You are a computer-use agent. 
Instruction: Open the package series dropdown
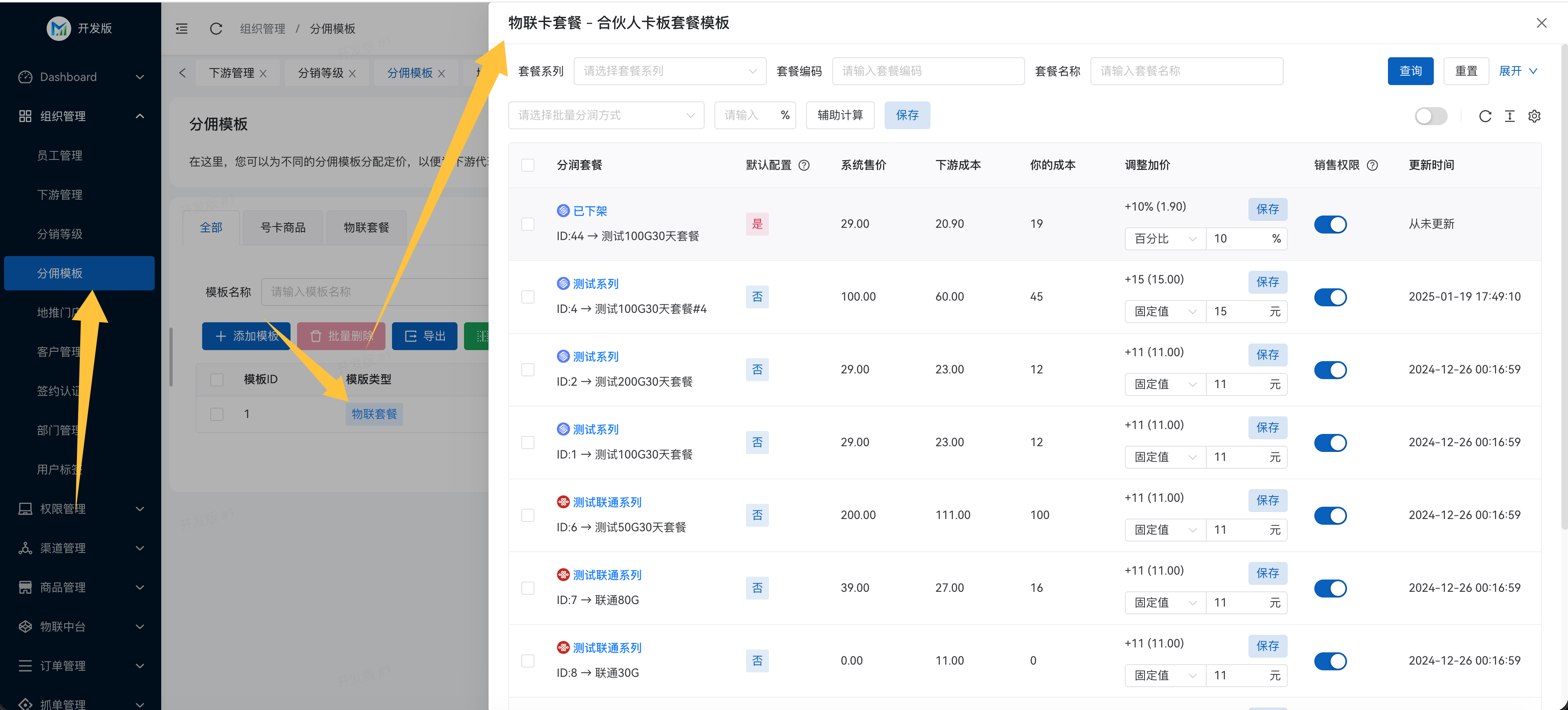pos(669,71)
